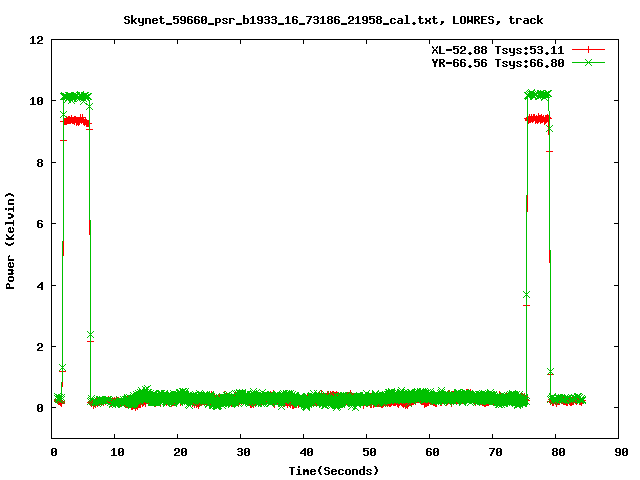
Task: Click the Power (Kelvin) y-axis label
Action: [x=10, y=241]
